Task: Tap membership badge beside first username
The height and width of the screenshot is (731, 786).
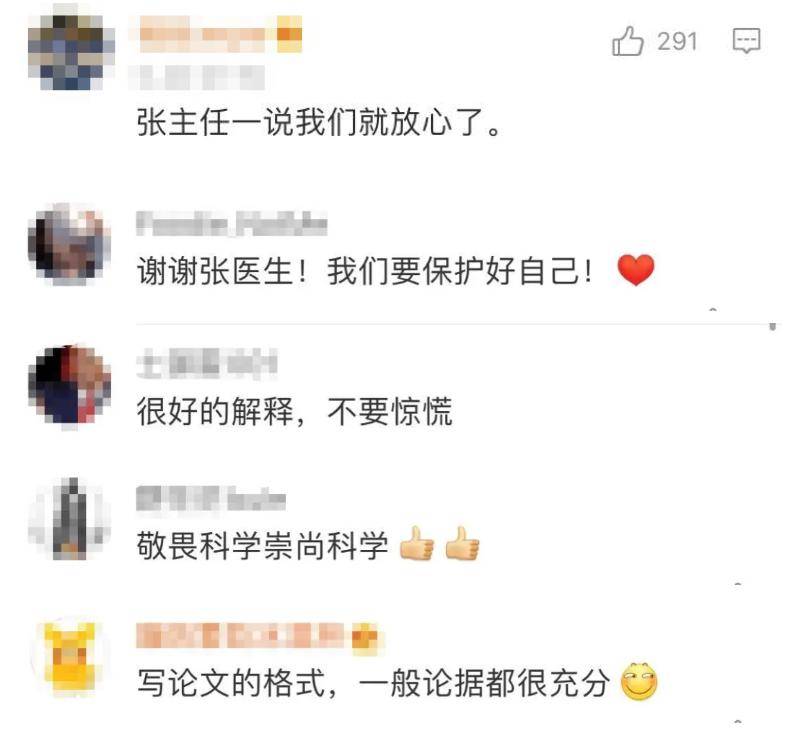Action: [x=290, y=34]
